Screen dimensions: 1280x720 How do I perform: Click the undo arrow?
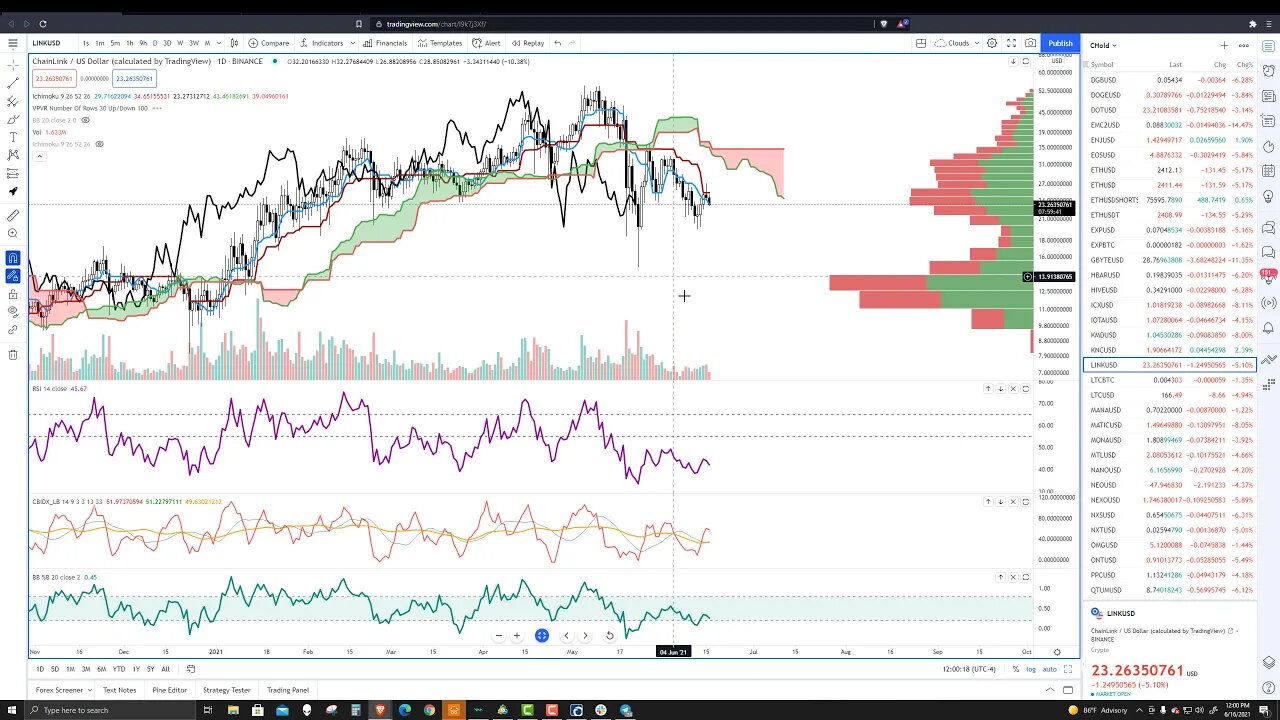tap(557, 43)
